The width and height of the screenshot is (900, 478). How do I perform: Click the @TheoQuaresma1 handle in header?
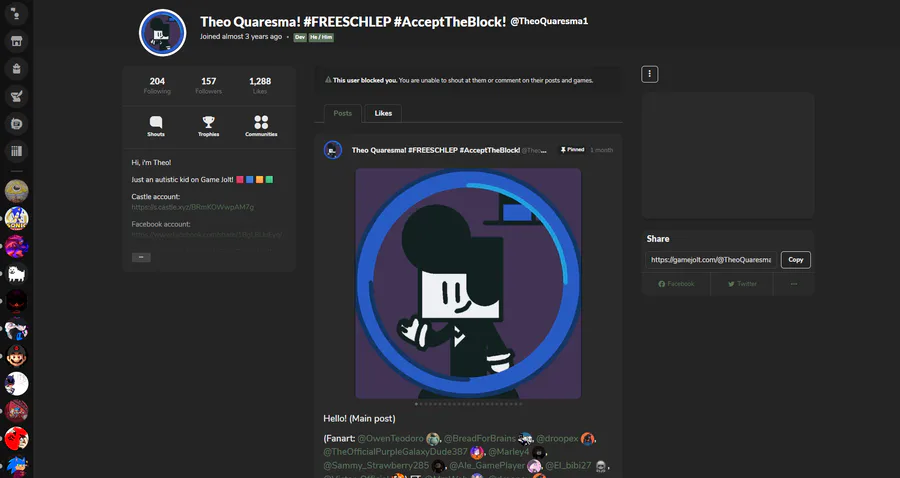pos(549,21)
